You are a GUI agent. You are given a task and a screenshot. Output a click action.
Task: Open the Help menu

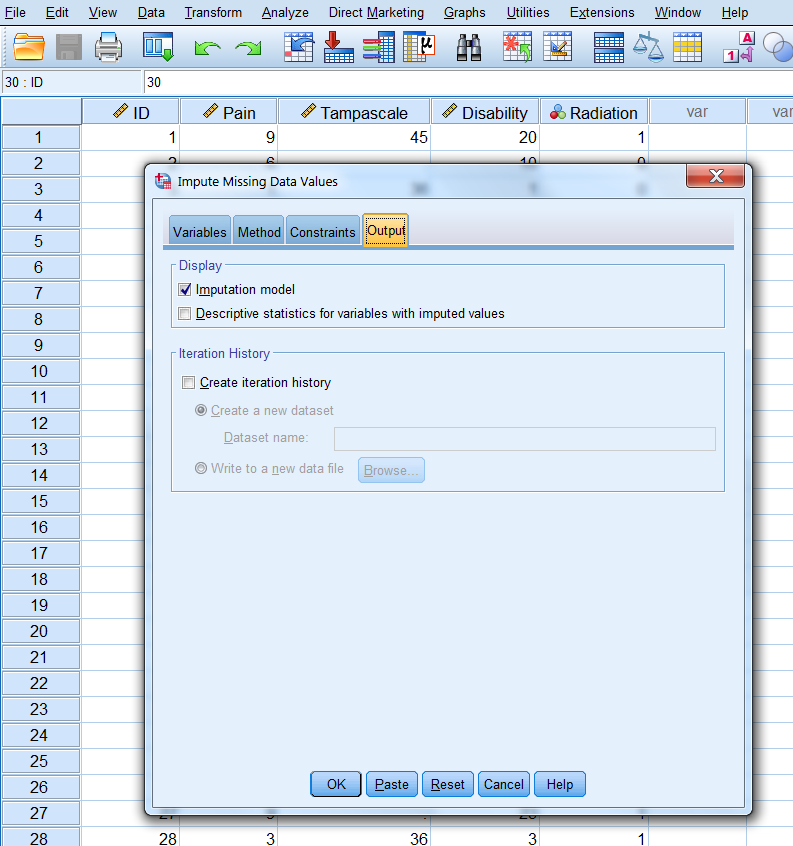coord(735,12)
